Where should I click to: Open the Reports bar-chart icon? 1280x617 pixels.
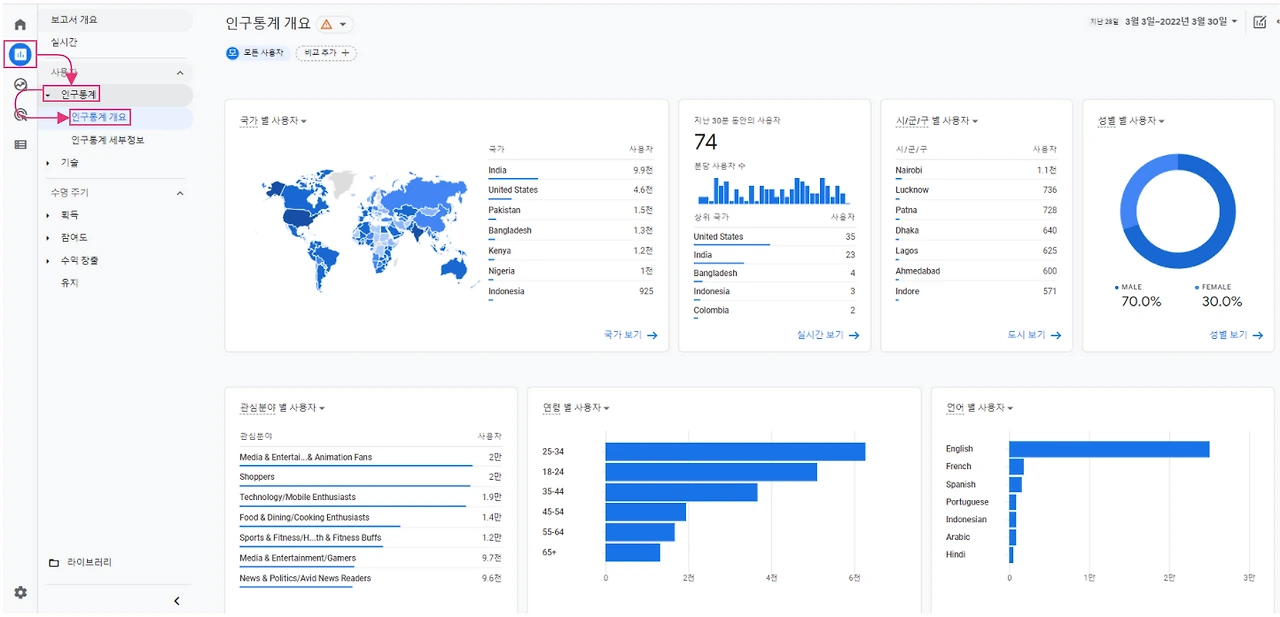click(20, 54)
